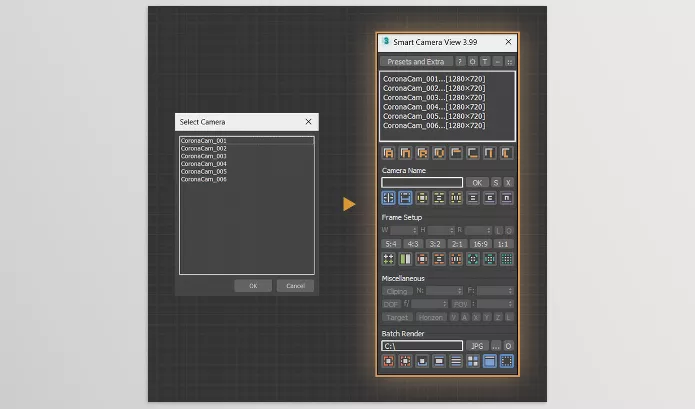This screenshot has height=409, width=695.
Task: Click the four-plus-signs icon in Frame Setup
Action: 388,259
